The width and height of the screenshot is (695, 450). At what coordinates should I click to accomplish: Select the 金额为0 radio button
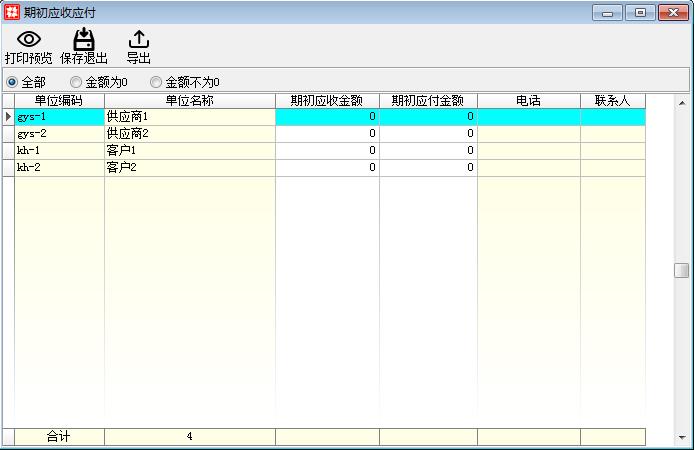click(76, 82)
